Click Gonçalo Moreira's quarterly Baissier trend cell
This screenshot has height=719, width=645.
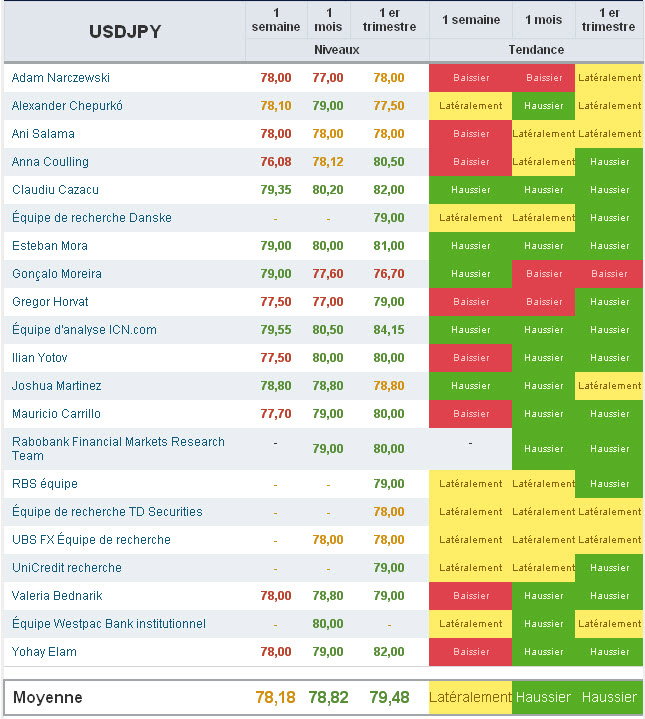click(x=609, y=273)
